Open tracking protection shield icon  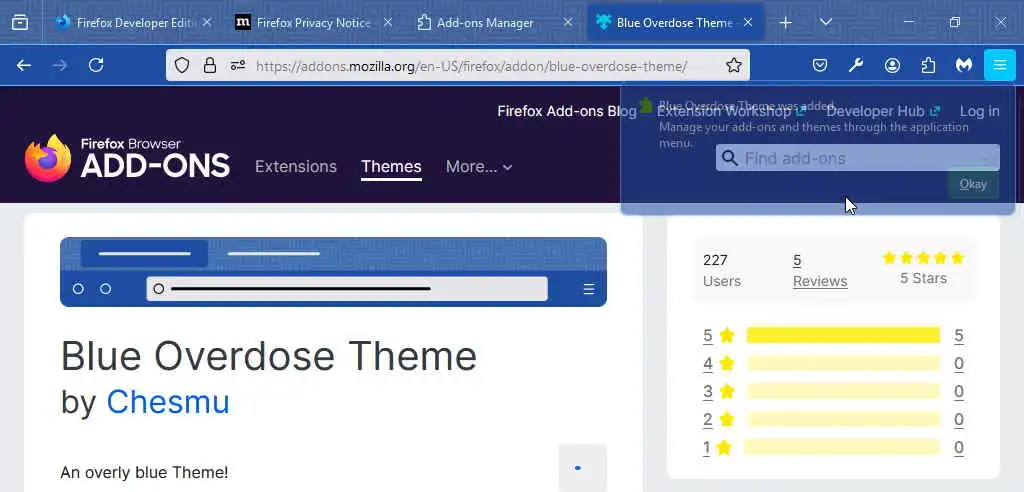(x=182, y=65)
